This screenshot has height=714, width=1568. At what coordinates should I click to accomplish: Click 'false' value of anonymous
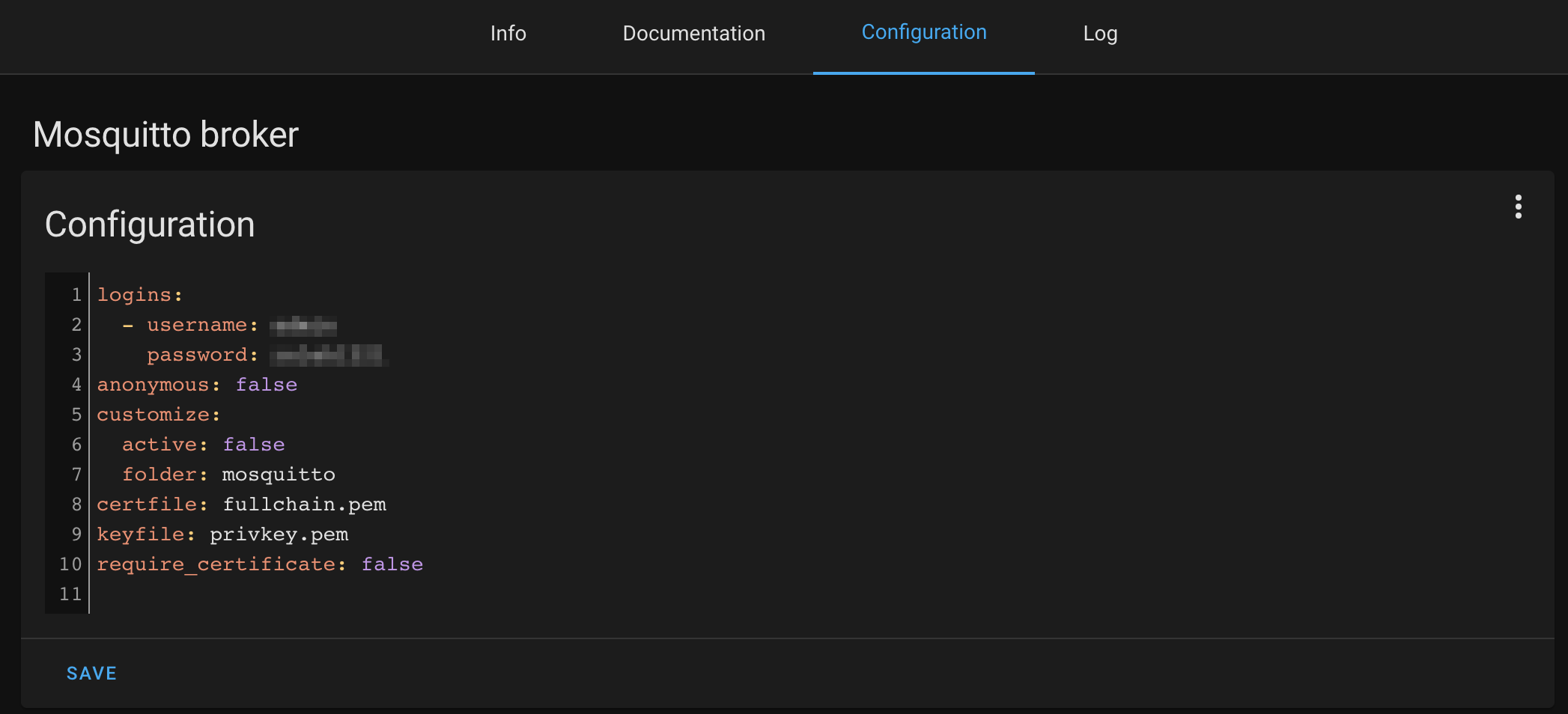tap(267, 385)
